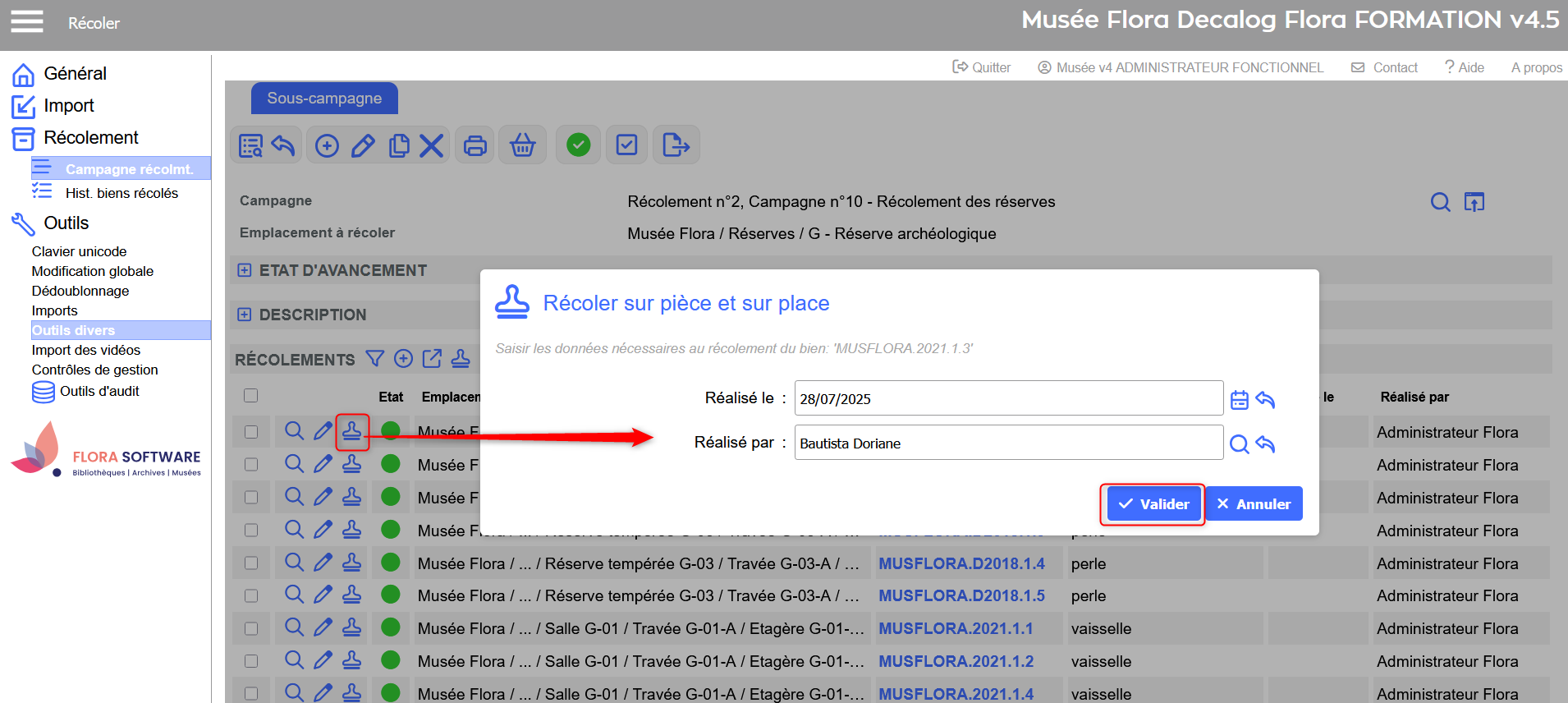1568x703 pixels.
Task: Open the hamburger main menu
Action: click(26, 22)
